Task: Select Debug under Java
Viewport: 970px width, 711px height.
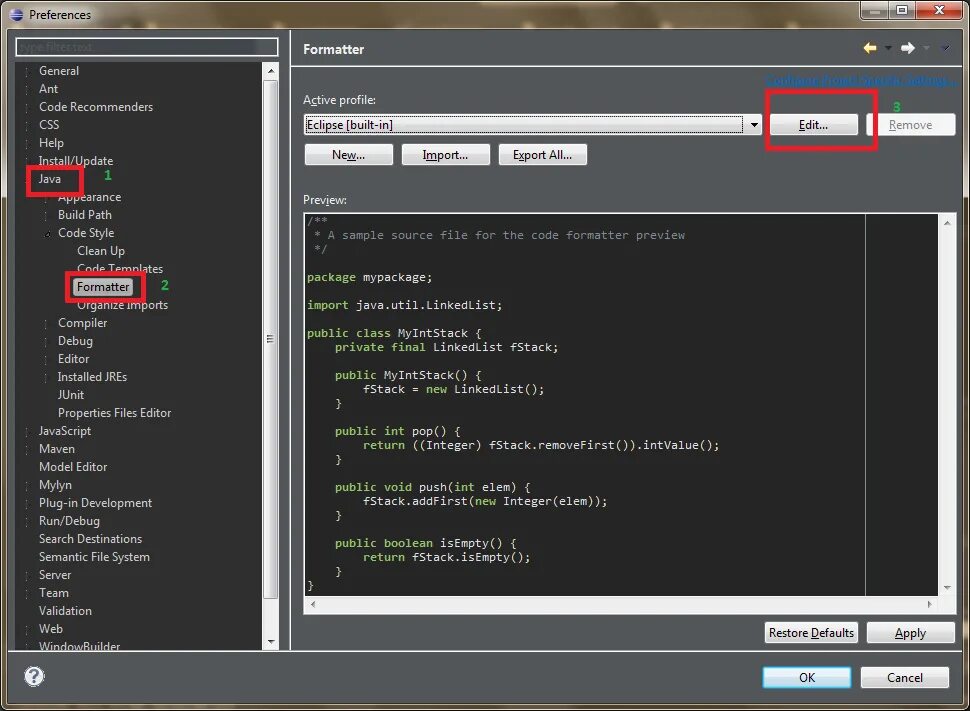Action: pyautogui.click(x=75, y=340)
